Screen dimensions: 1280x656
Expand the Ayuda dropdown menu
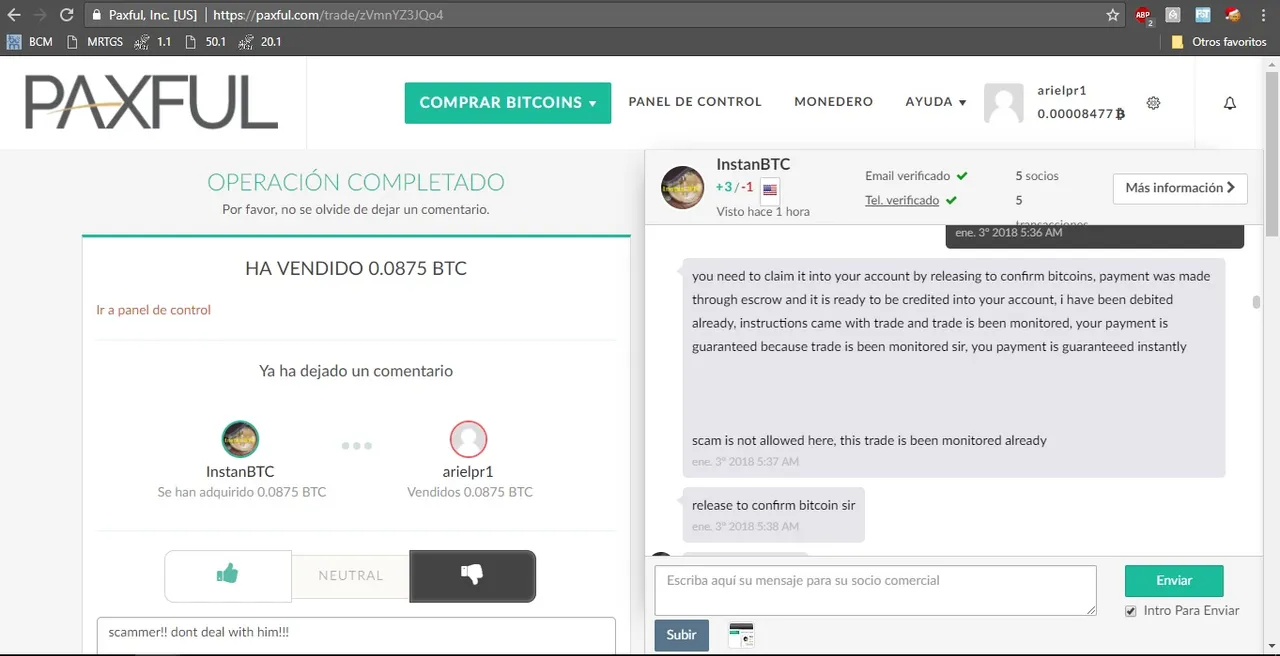tap(936, 102)
